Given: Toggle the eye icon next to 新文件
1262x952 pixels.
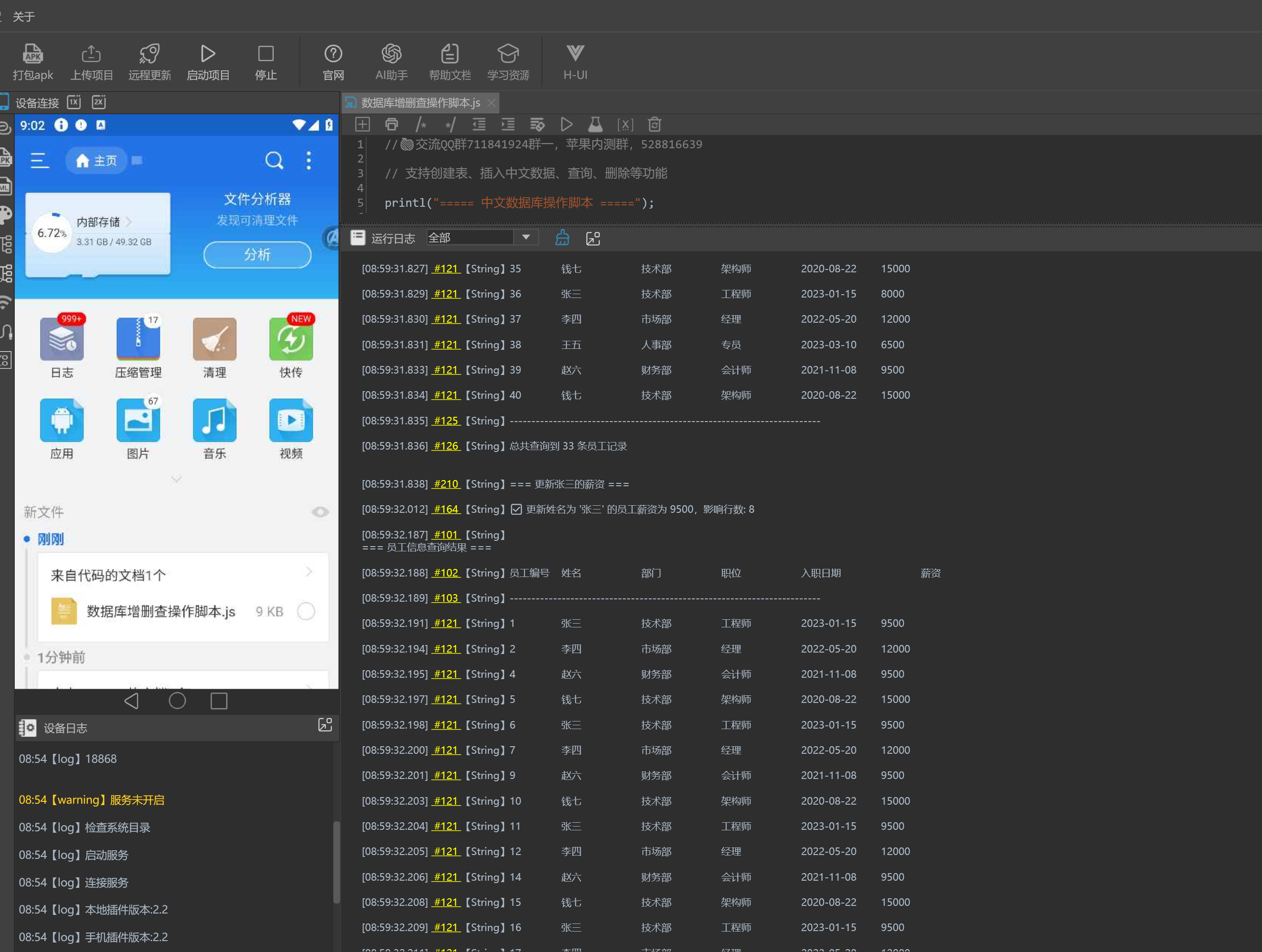Looking at the screenshot, I should pyautogui.click(x=320, y=512).
